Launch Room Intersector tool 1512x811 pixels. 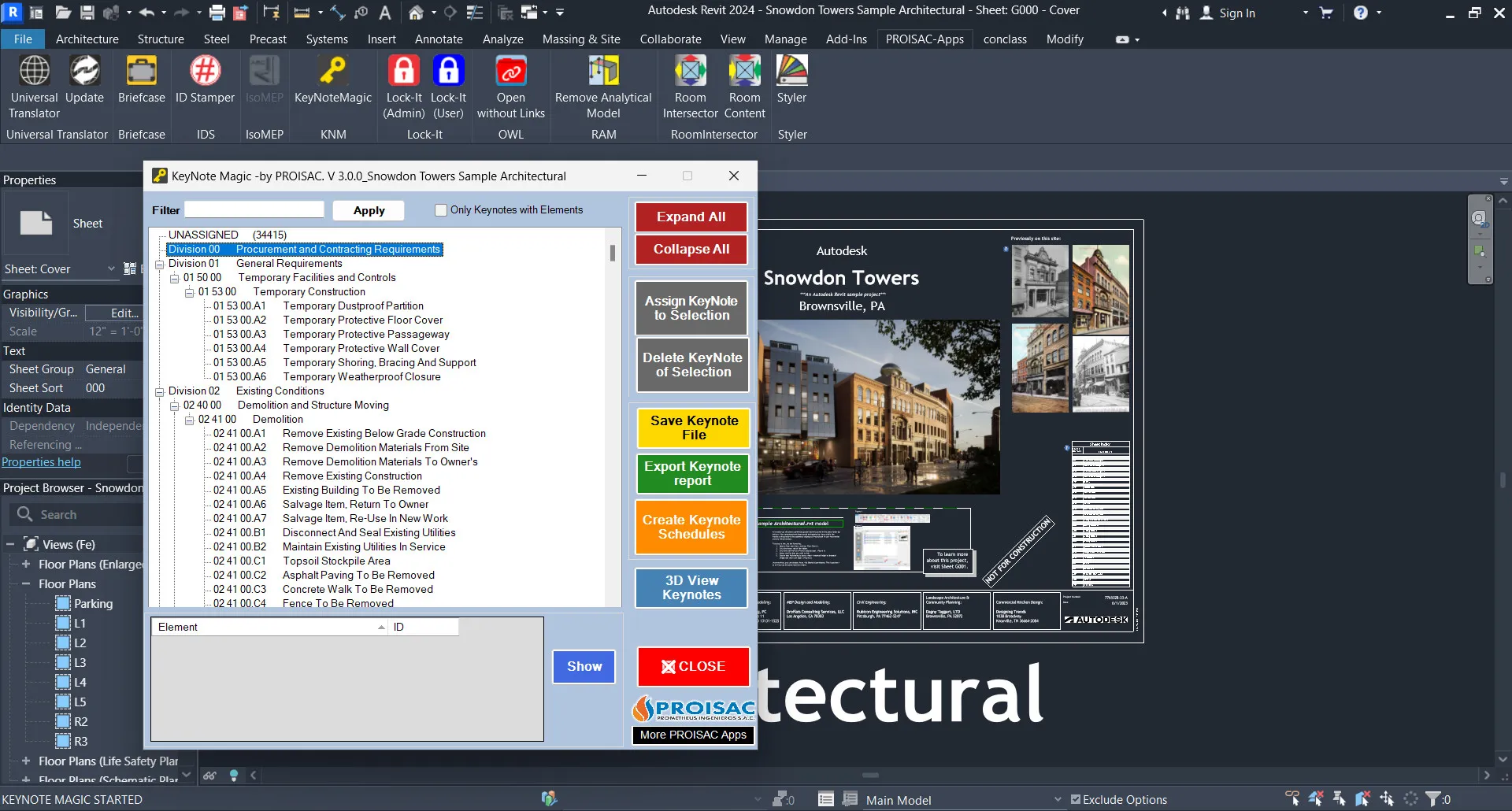[691, 87]
